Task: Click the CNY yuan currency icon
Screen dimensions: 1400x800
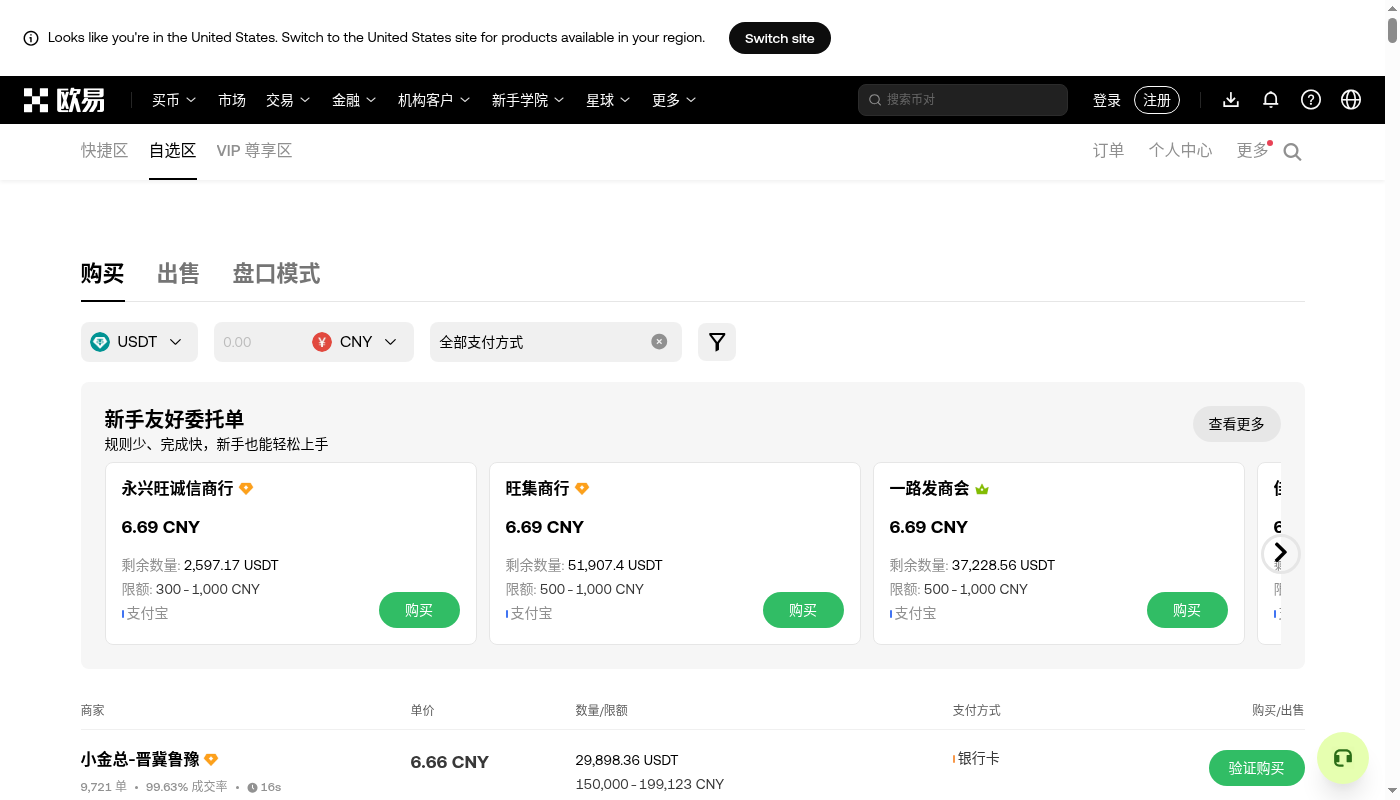Action: (322, 342)
